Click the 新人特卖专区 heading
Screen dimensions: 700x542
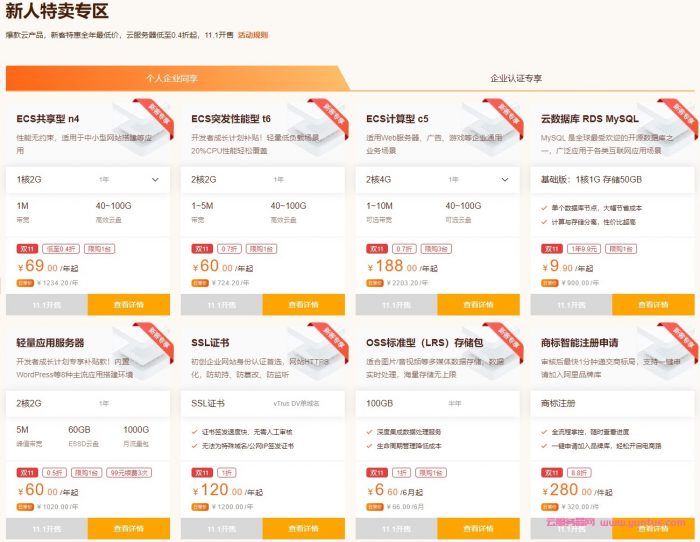(57, 11)
